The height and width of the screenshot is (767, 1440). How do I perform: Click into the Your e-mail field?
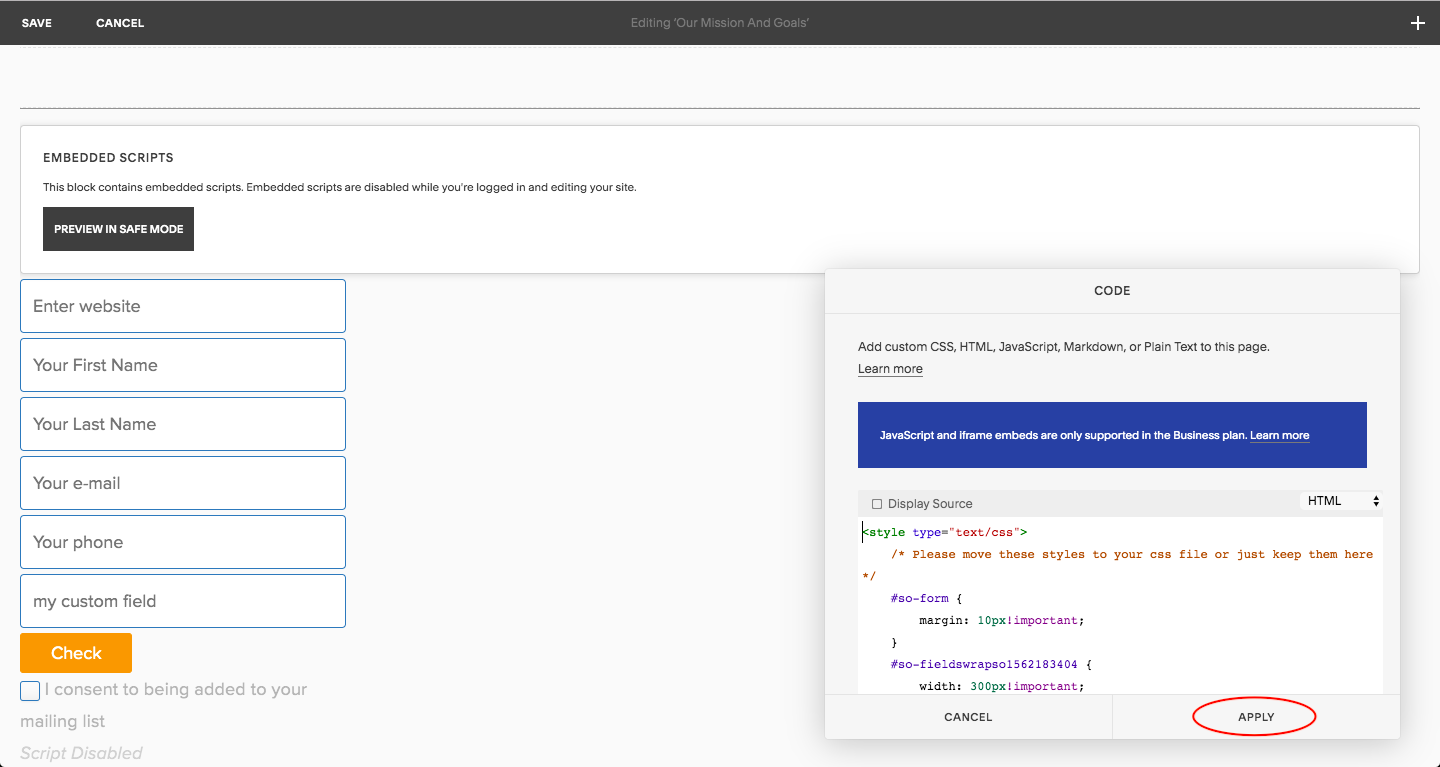click(183, 483)
